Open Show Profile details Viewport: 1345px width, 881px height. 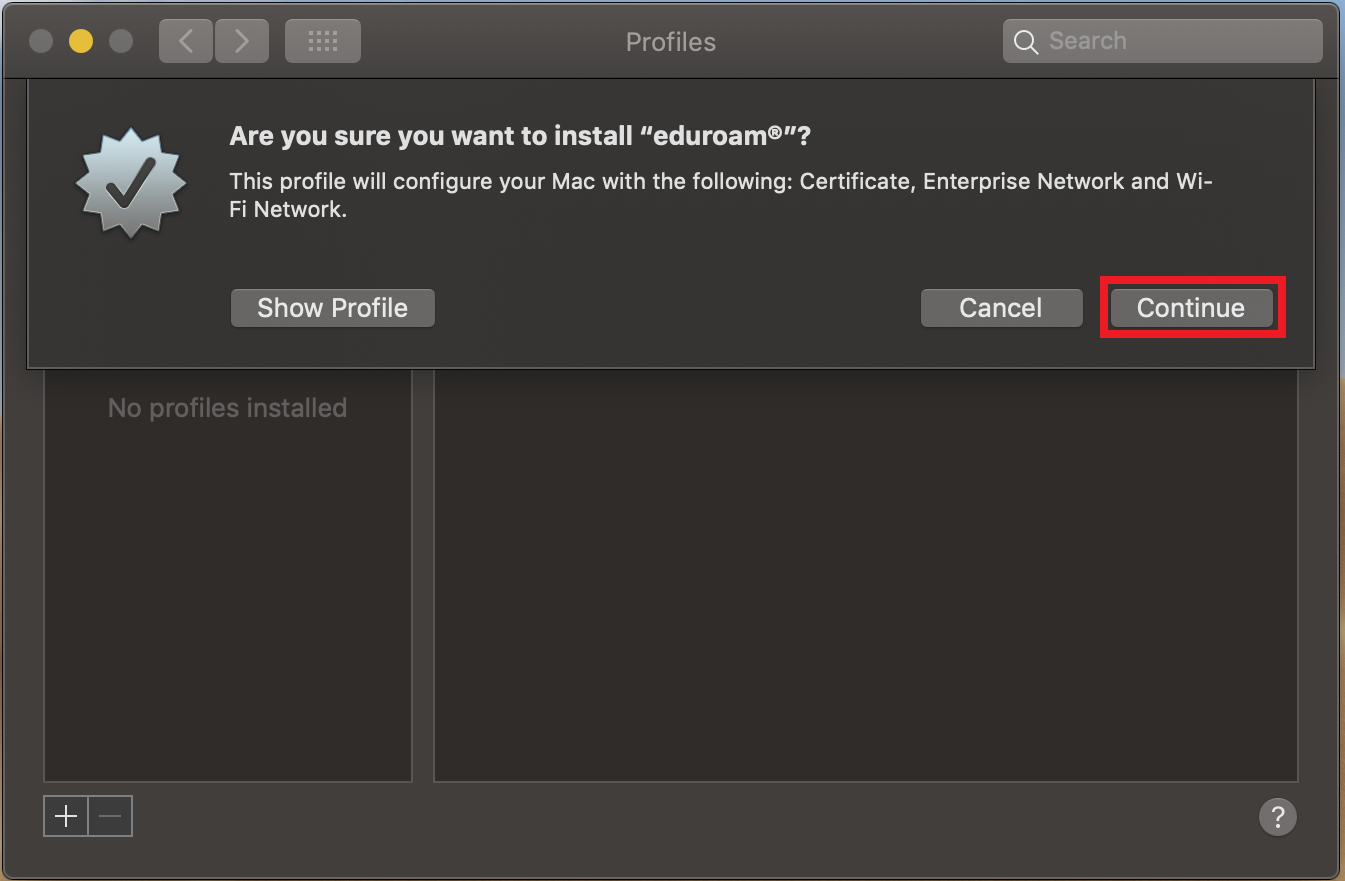point(333,308)
